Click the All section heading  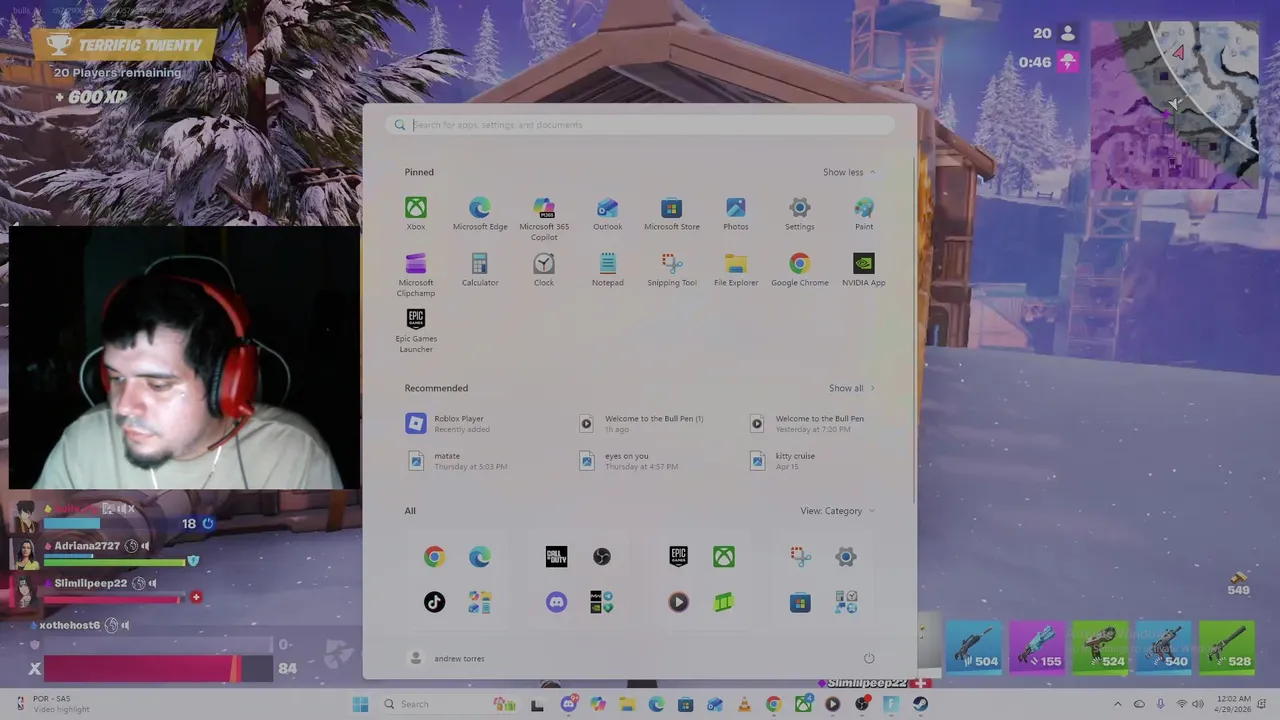point(410,511)
